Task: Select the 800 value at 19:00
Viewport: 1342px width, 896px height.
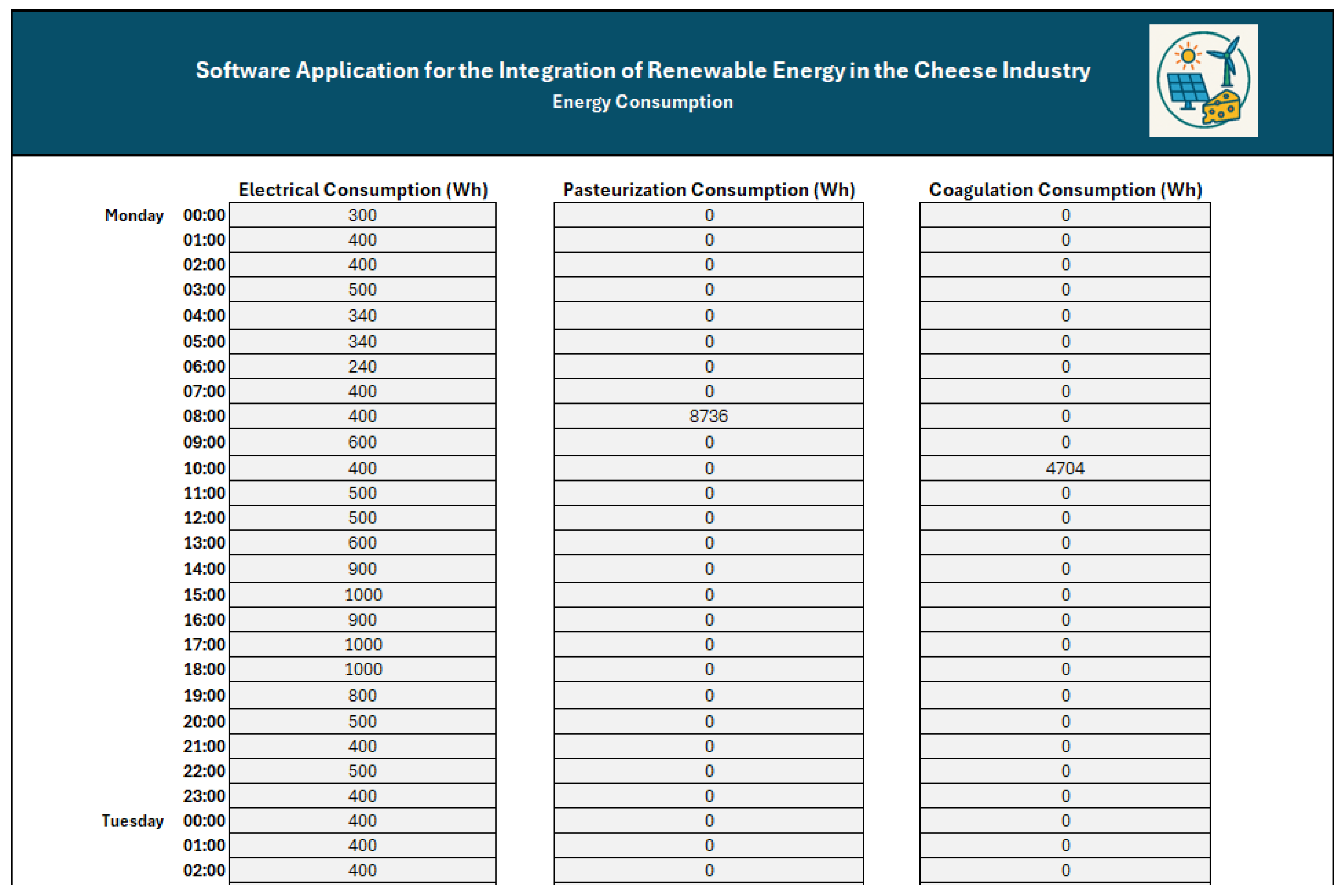Action: coord(362,695)
